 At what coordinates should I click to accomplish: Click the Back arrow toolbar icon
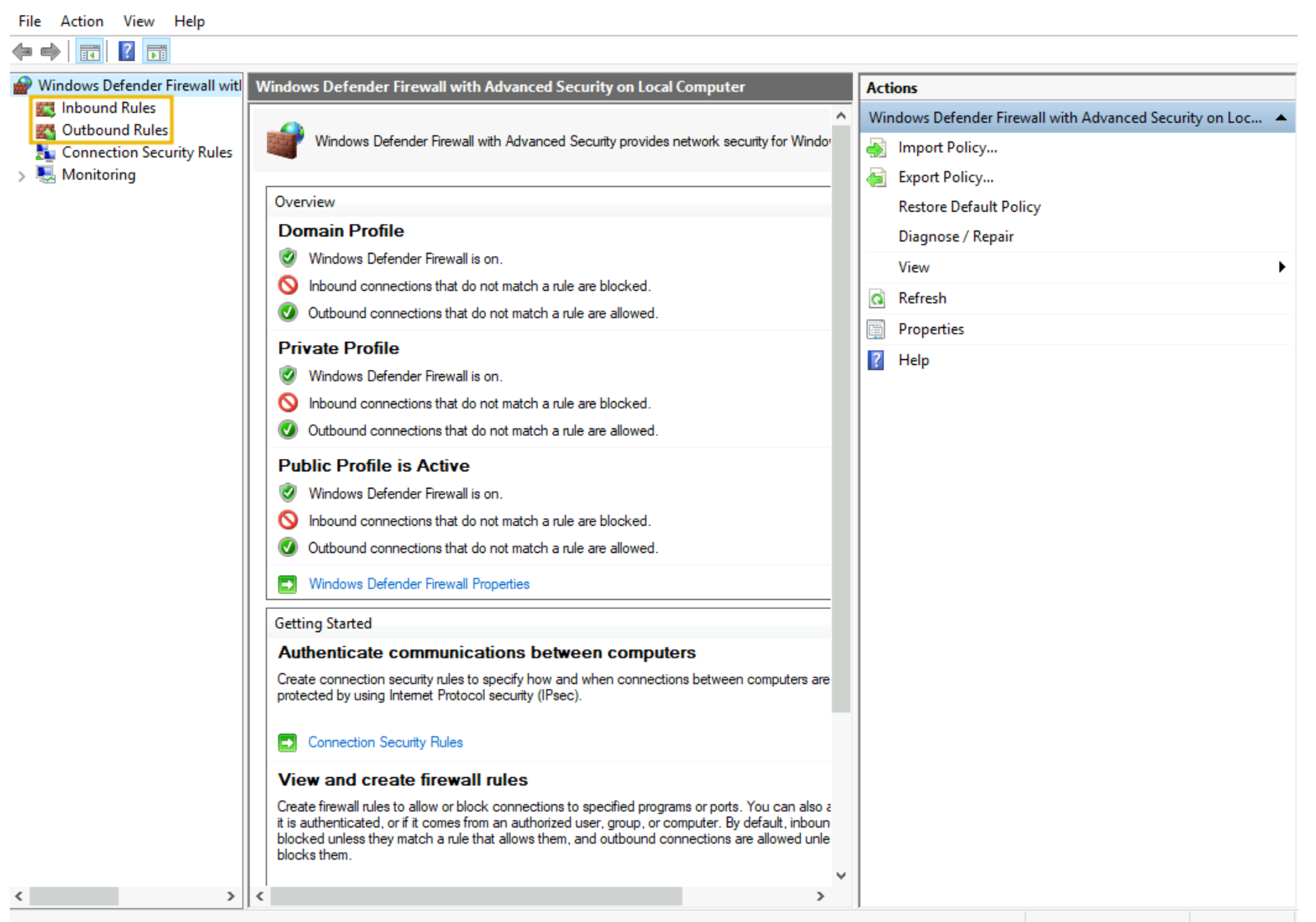[x=22, y=52]
